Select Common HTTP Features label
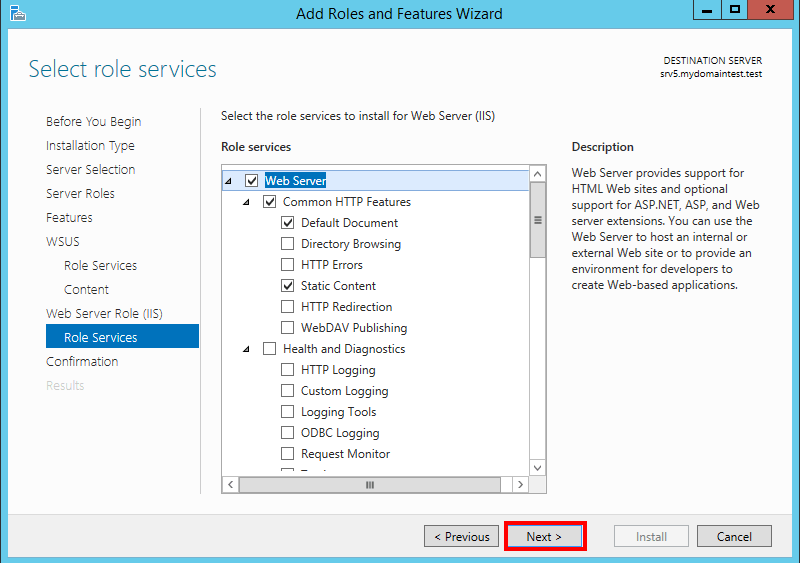Image resolution: width=800 pixels, height=563 pixels. coord(347,202)
